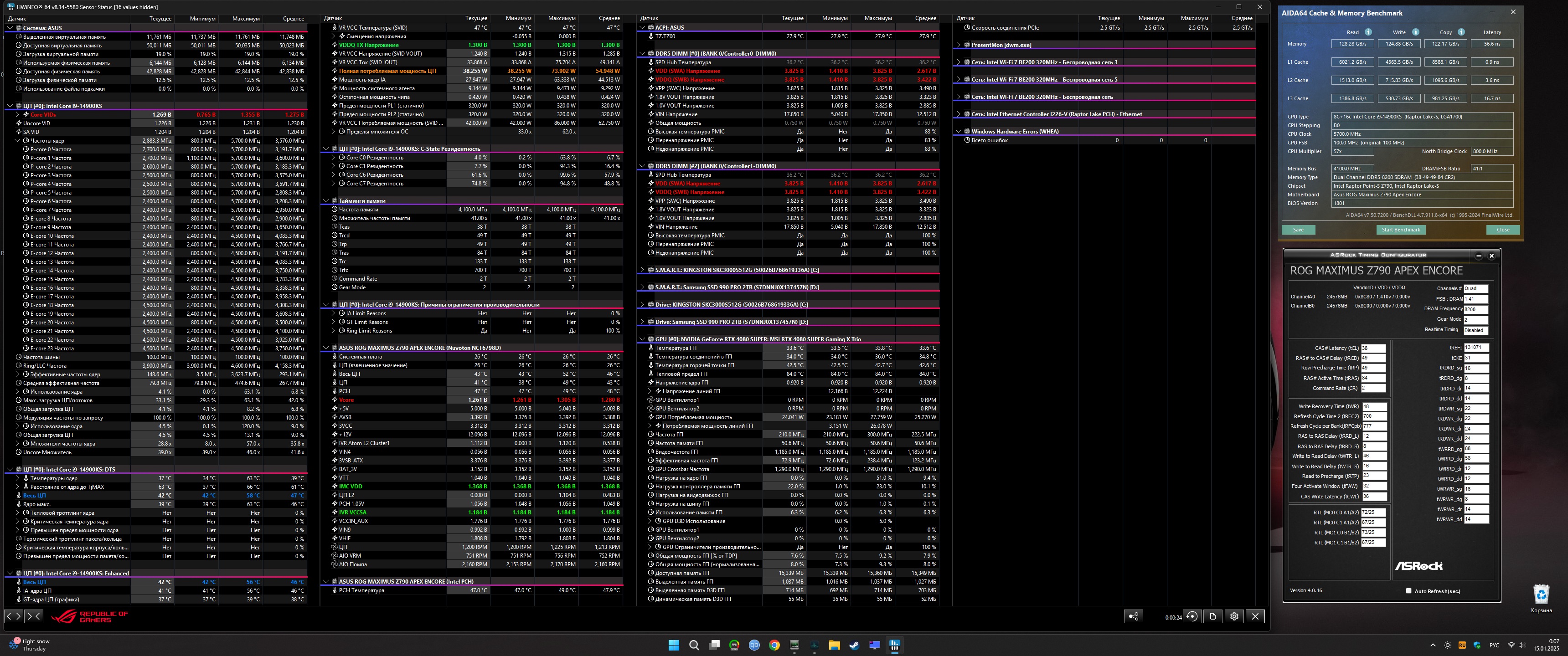Reset sensor min/max values clock button

[x=1192, y=616]
